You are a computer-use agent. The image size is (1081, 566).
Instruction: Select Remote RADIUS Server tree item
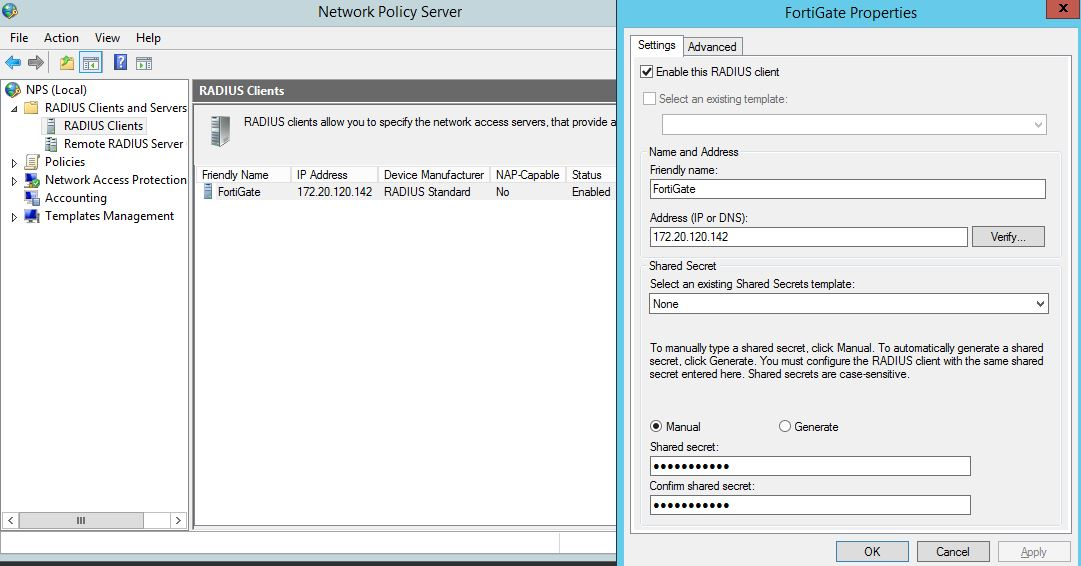123,143
